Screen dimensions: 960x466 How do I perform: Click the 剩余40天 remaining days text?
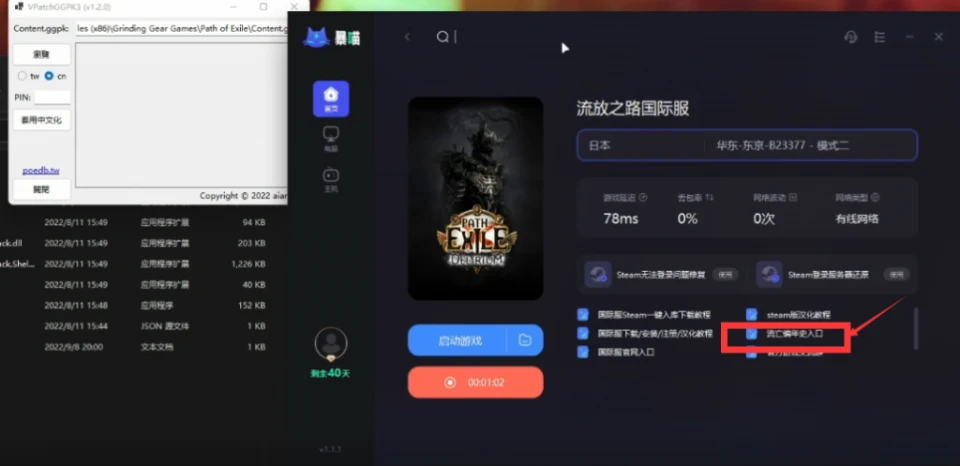pyautogui.click(x=330, y=374)
